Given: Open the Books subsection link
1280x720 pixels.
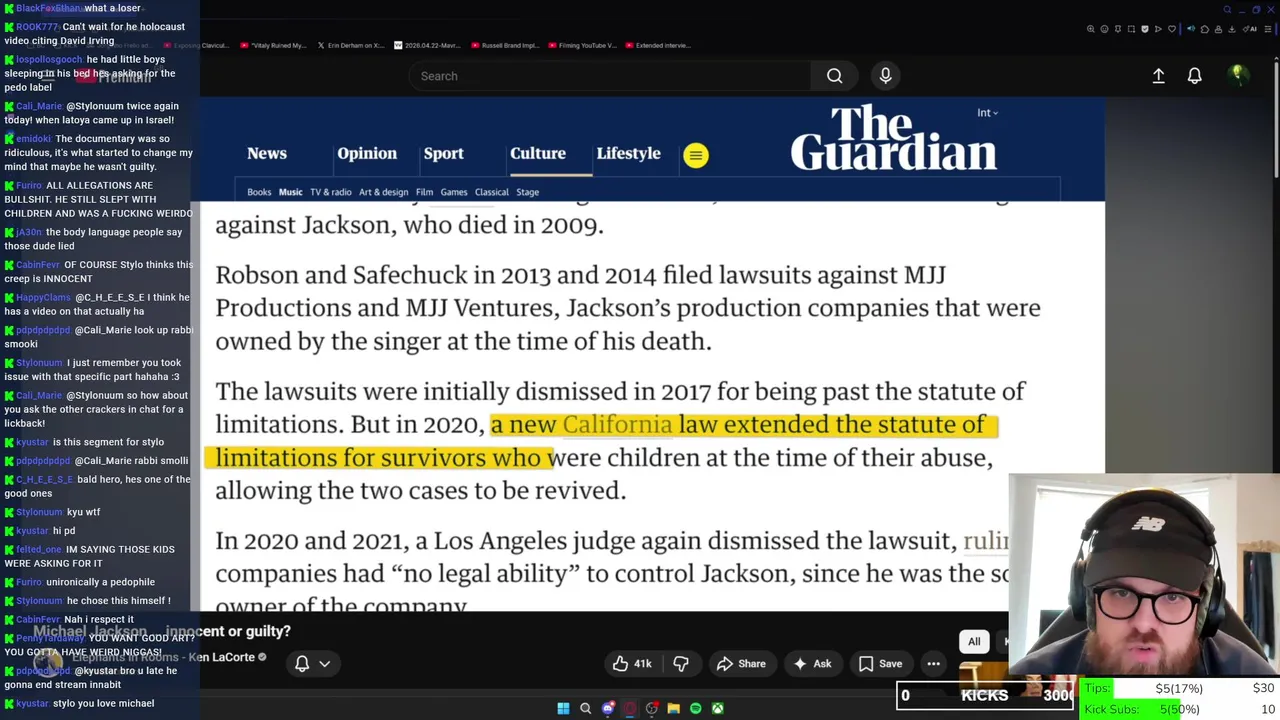Looking at the screenshot, I should coord(259,192).
